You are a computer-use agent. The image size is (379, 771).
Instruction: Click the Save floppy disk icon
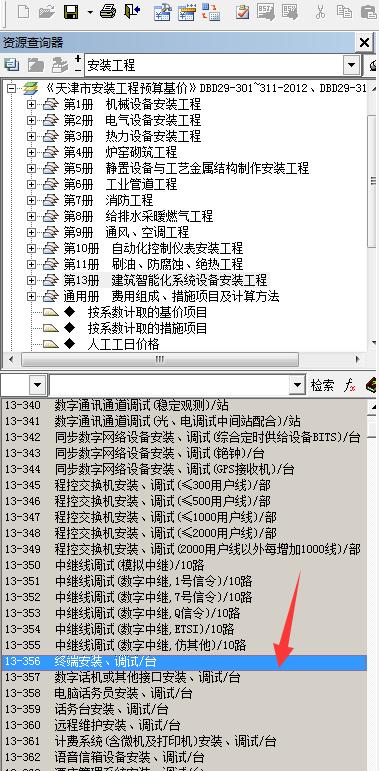(x=71, y=11)
